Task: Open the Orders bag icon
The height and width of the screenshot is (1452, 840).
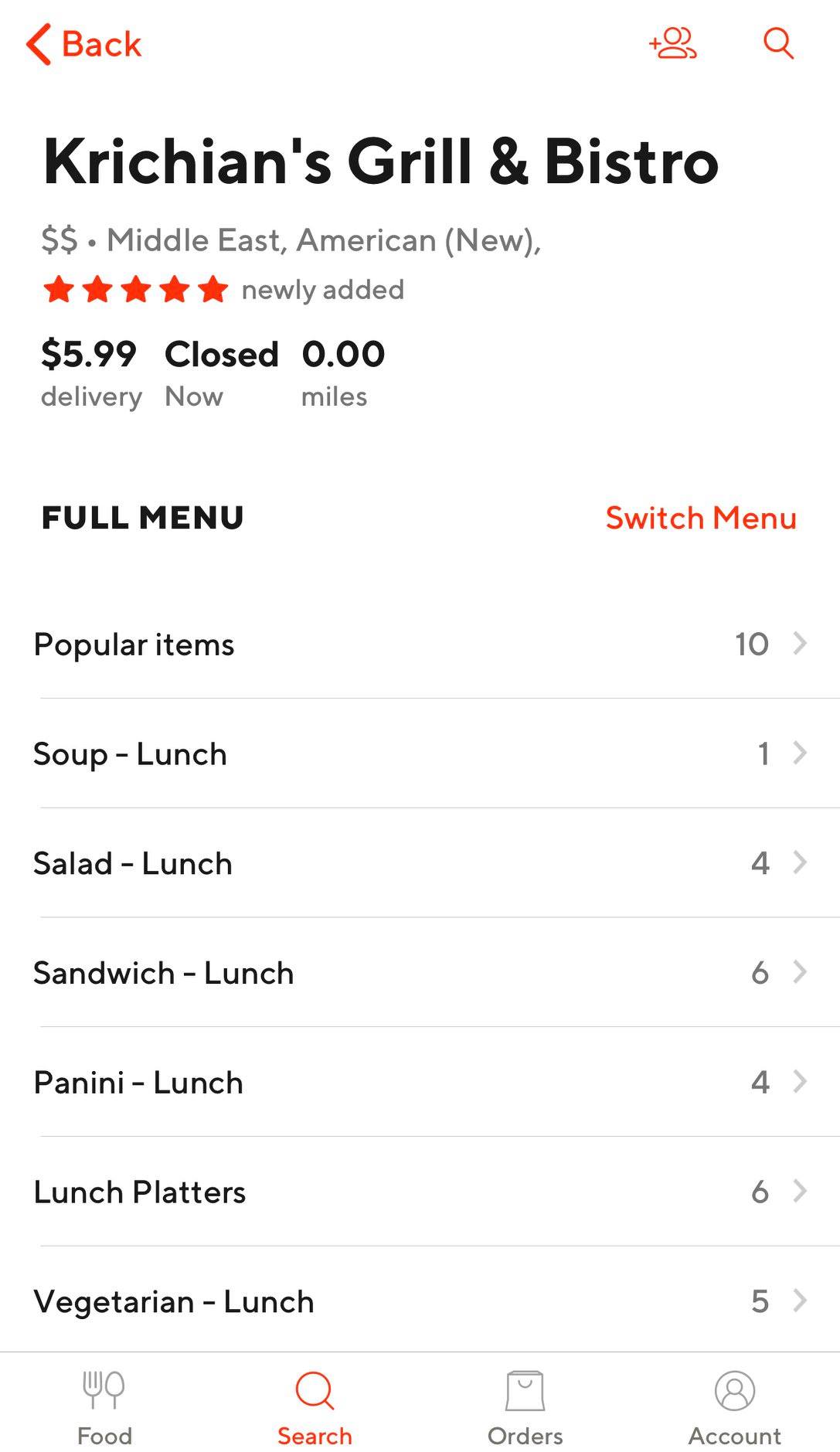Action: click(525, 1390)
